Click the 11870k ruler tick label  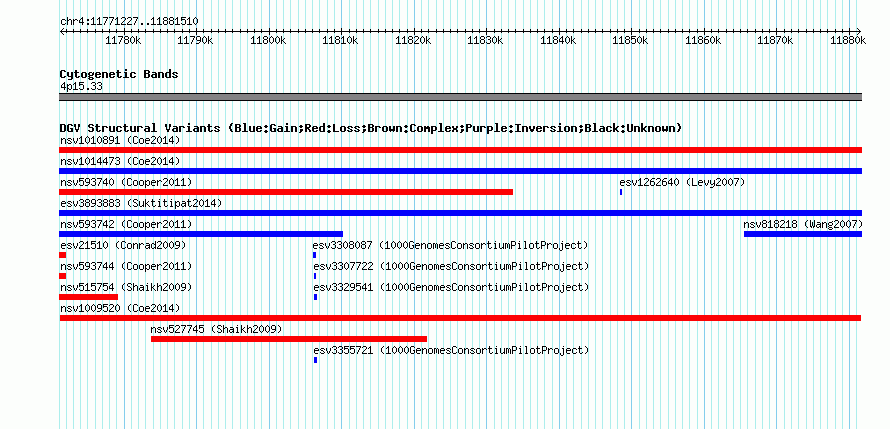point(775,40)
